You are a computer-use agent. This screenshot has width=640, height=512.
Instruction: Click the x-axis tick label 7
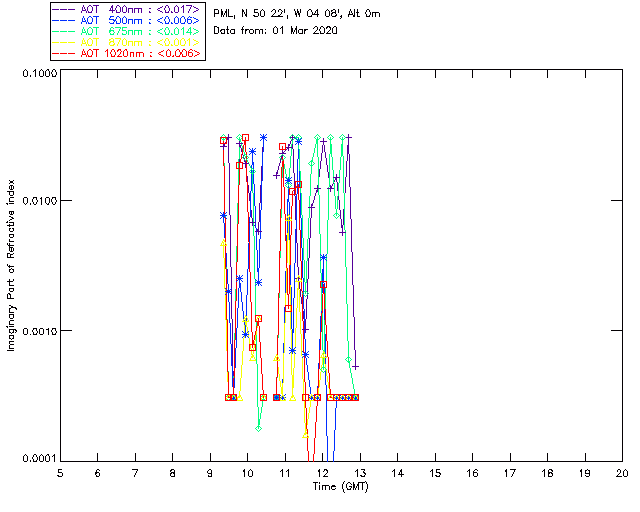tap(135, 473)
